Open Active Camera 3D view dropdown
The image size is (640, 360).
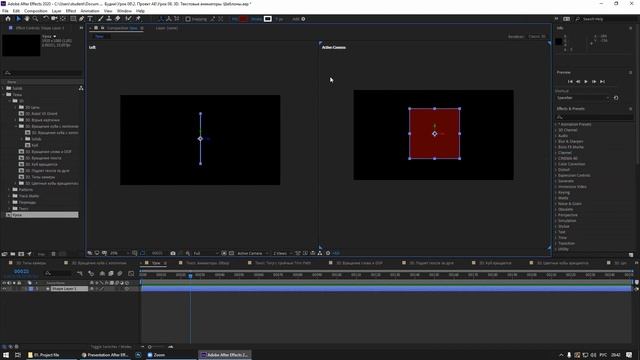(x=252, y=253)
